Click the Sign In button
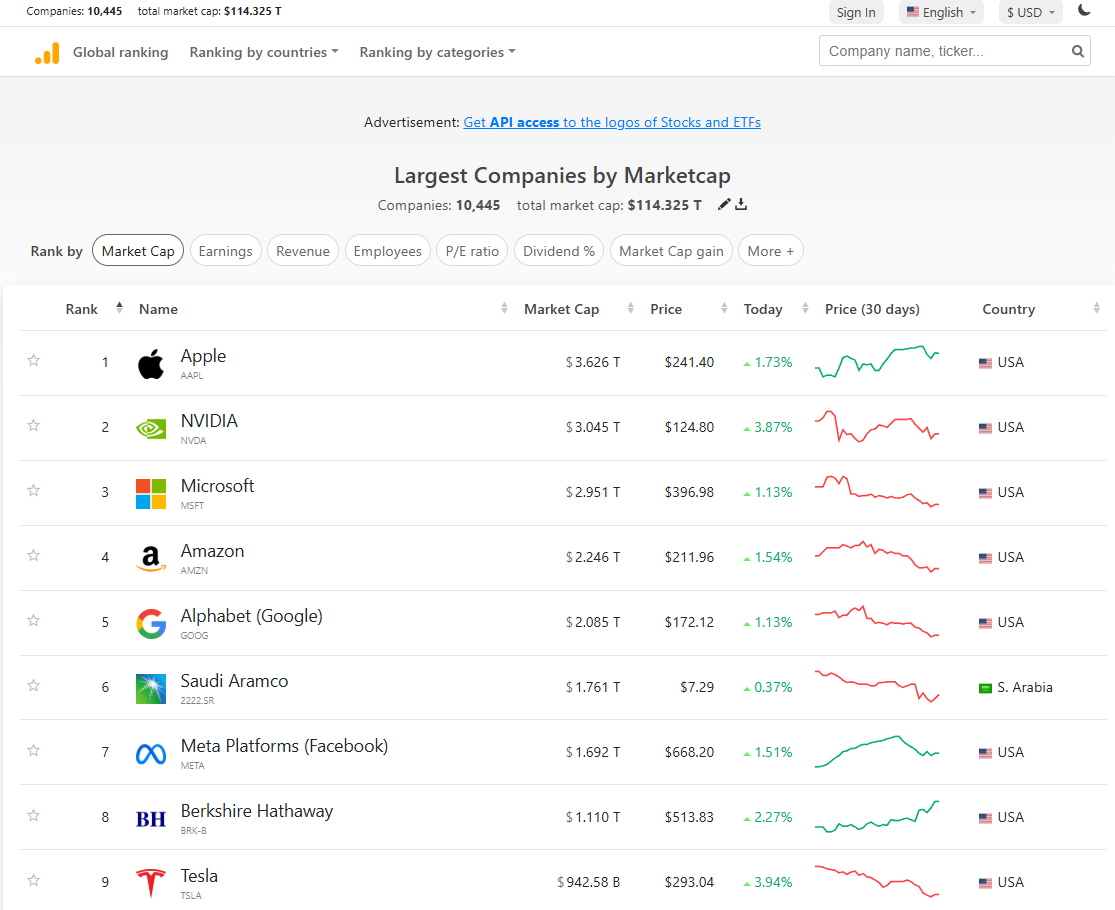Viewport: 1115px width, 910px height. [856, 13]
